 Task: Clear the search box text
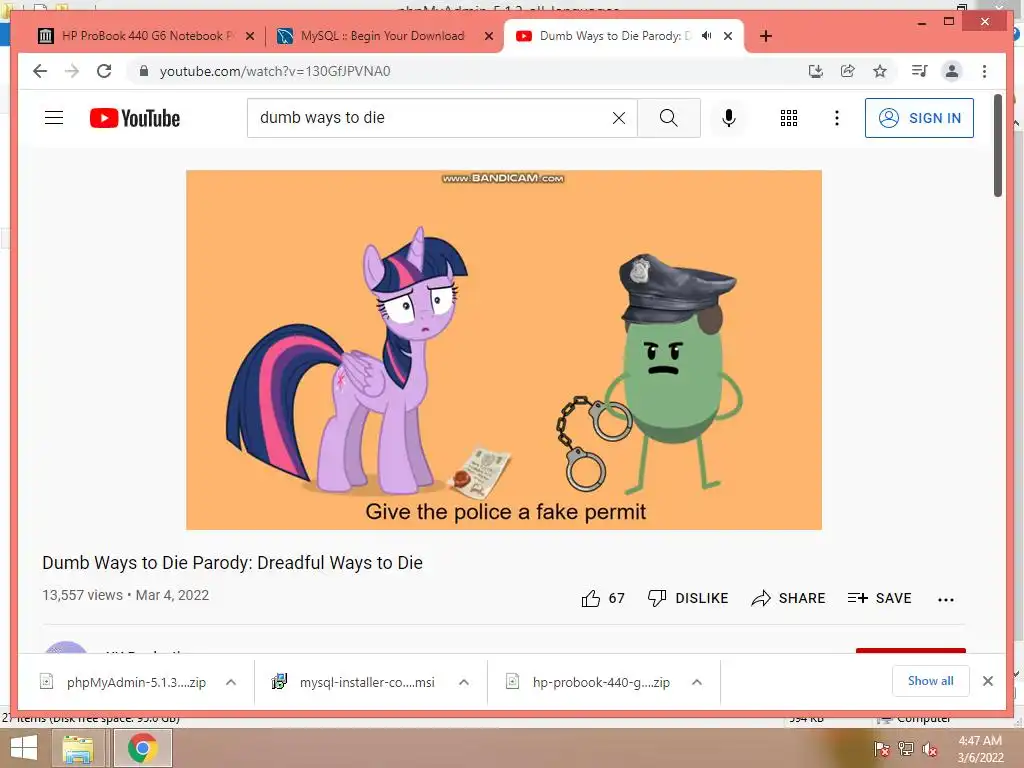pos(618,118)
